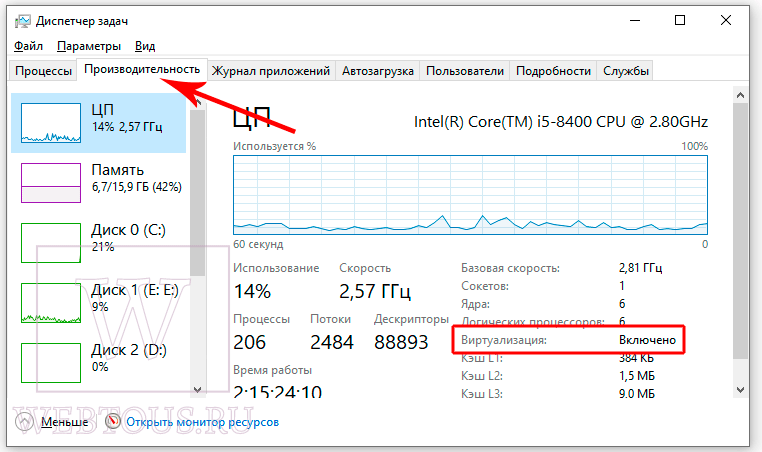Open the Параметры menu

[x=89, y=46]
